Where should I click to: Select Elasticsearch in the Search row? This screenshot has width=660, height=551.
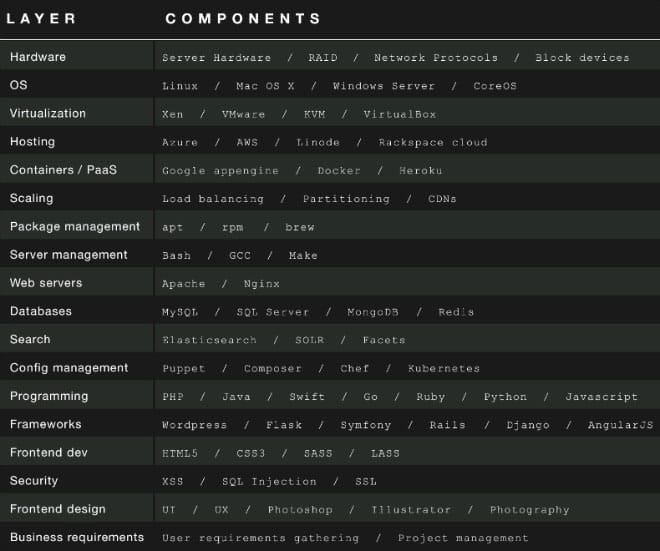pyautogui.click(x=209, y=340)
